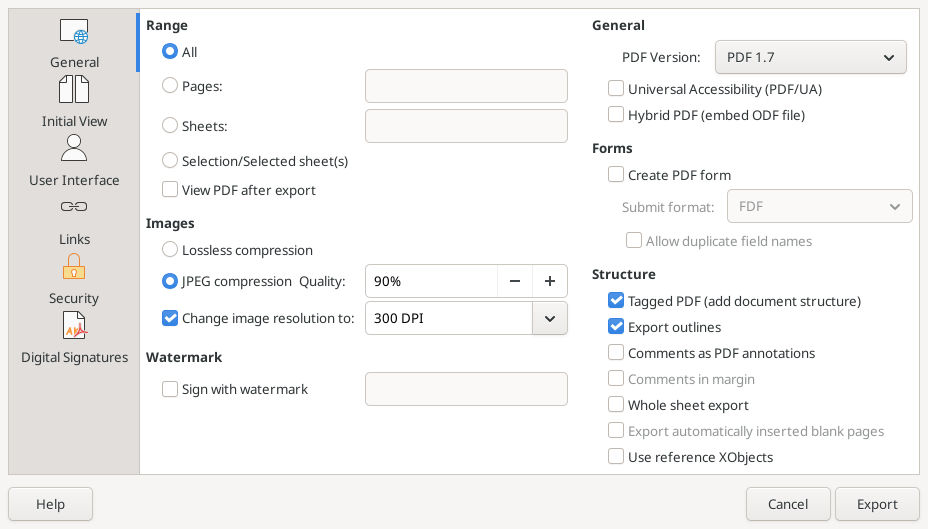Open the PDF Version dropdown

point(810,57)
